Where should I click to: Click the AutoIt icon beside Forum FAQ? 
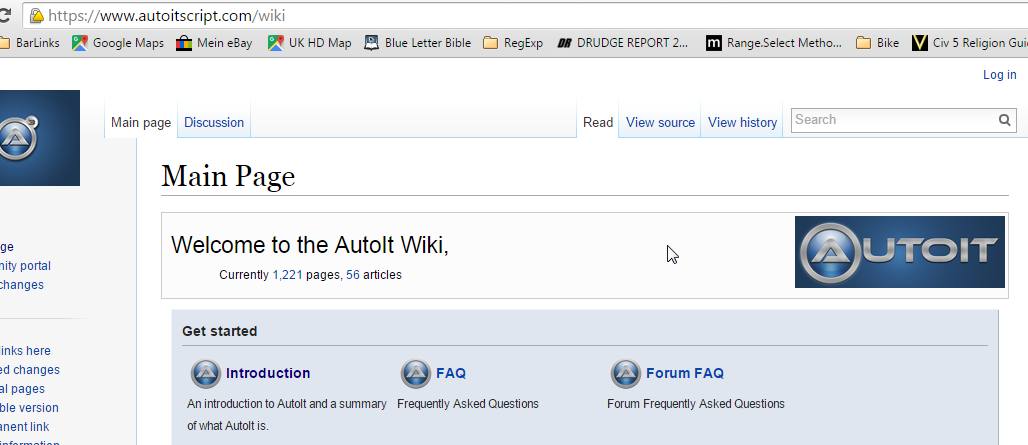[x=625, y=374]
